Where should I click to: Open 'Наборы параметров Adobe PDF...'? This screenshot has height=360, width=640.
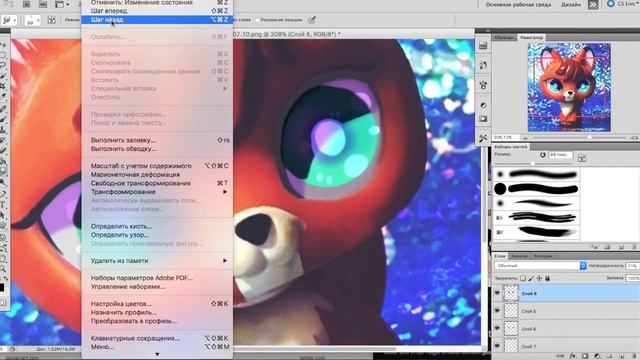(x=157, y=278)
